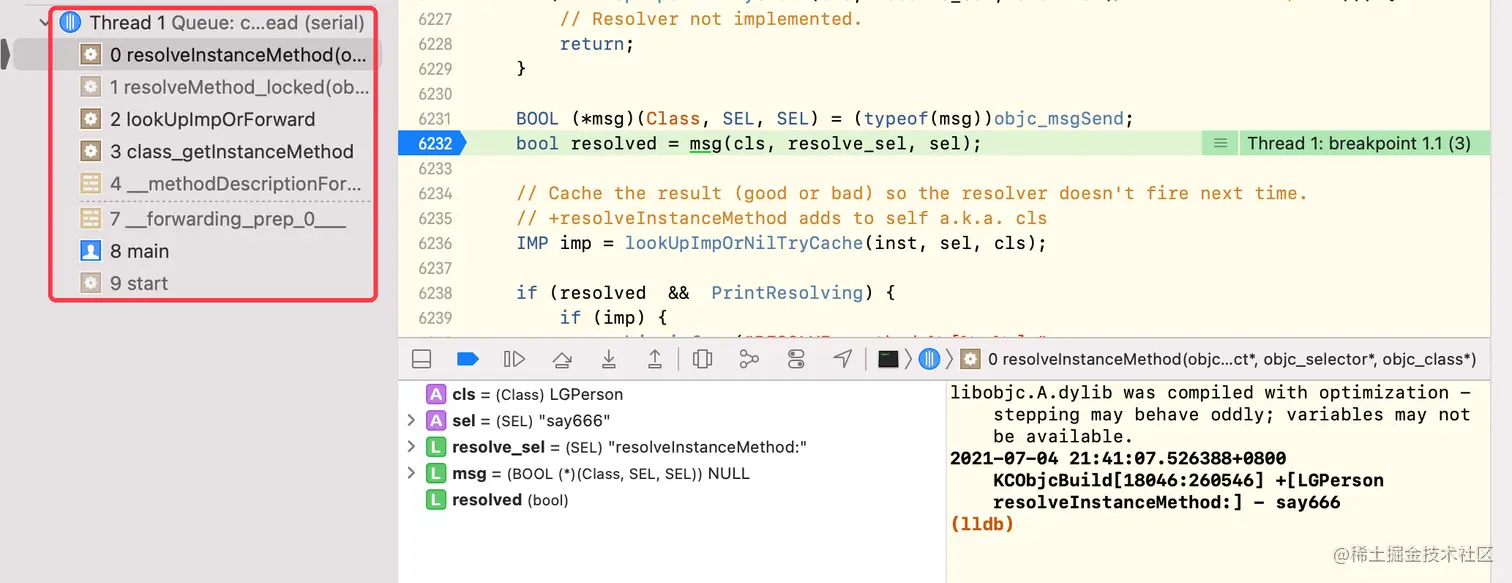Screen dimensions: 1512x583
Task: Click line number 6236 in the gutter
Action: (x=435, y=243)
